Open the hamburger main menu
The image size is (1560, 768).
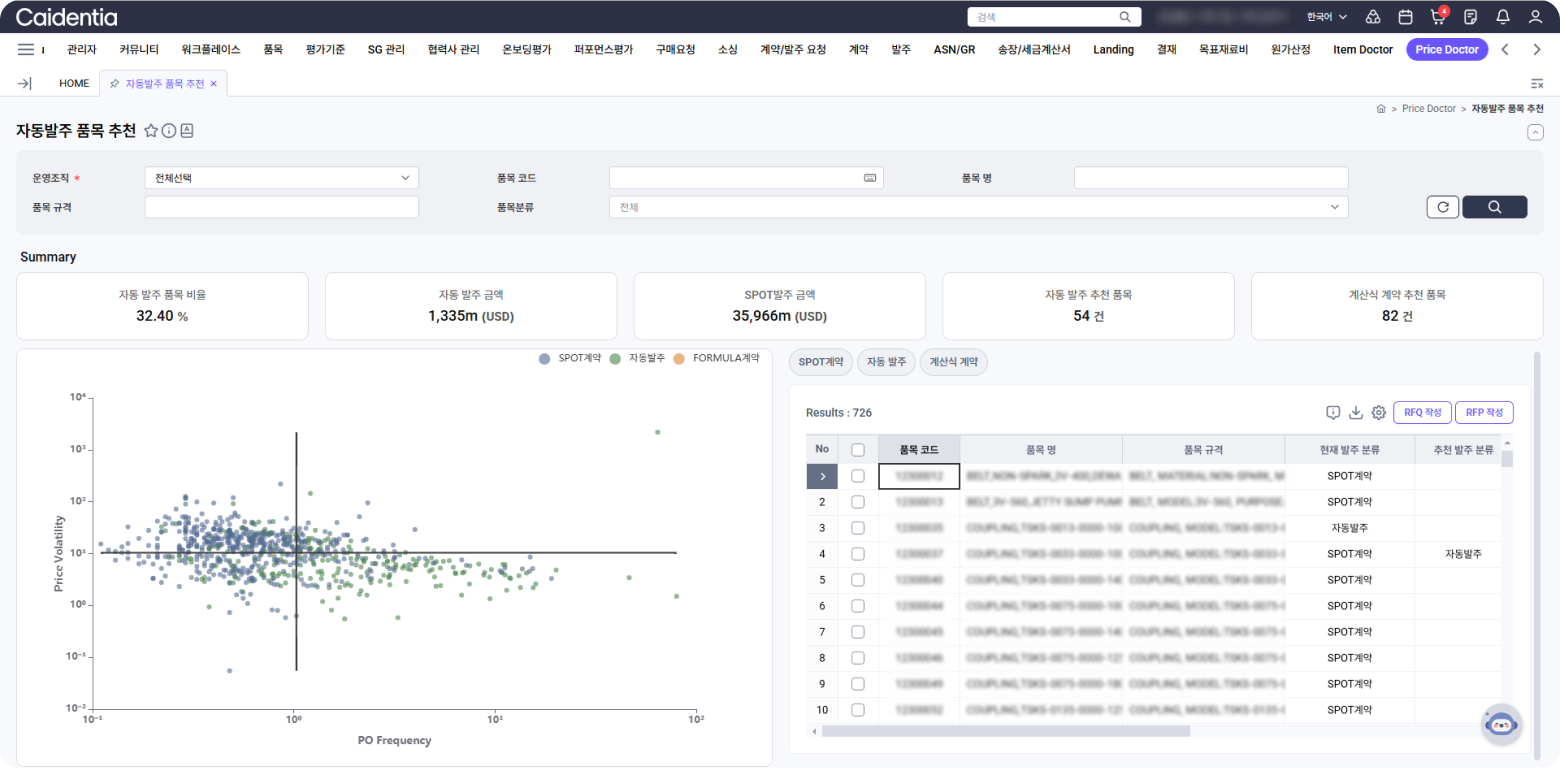coord(26,49)
